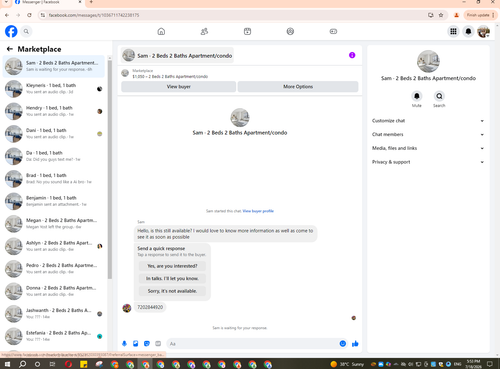This screenshot has width=500, height=369.
Task: Search in conversation magnifier icon
Action: (x=439, y=96)
